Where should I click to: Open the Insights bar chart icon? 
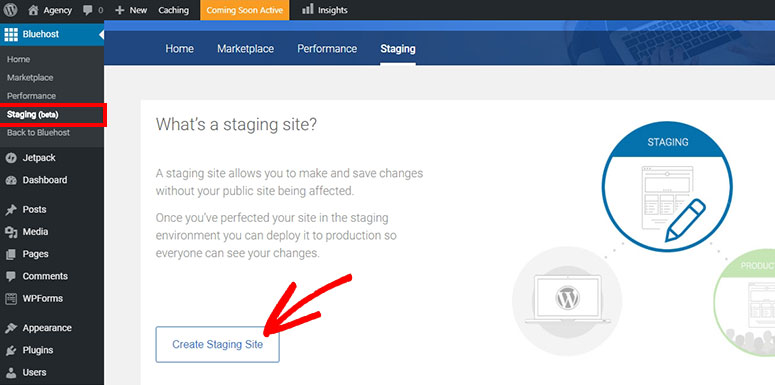pyautogui.click(x=307, y=9)
